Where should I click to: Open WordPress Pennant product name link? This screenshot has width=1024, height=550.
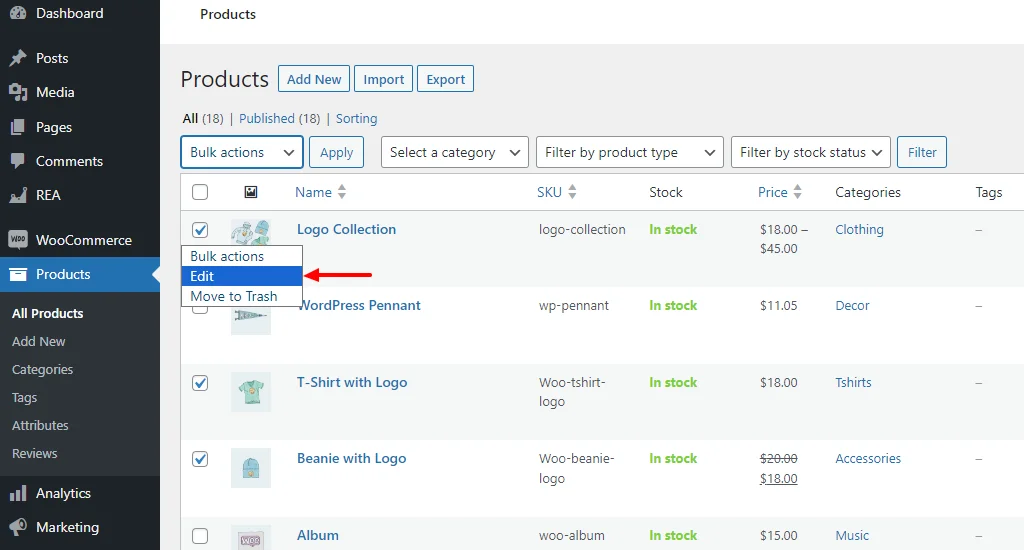[x=359, y=305]
